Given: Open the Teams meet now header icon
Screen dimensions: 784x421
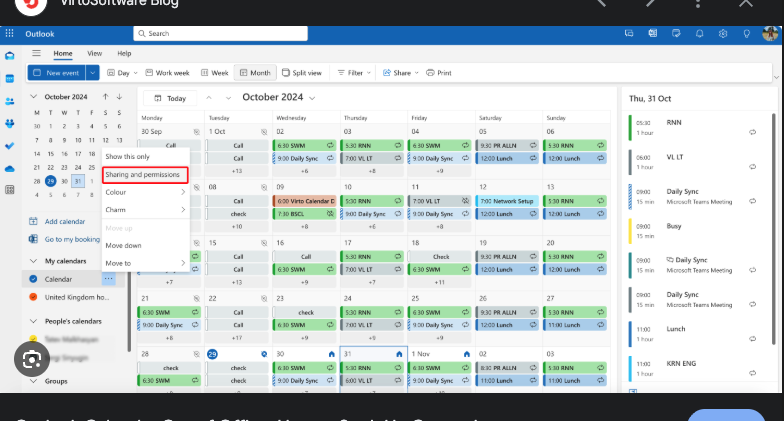Looking at the screenshot, I should click(x=629, y=34).
